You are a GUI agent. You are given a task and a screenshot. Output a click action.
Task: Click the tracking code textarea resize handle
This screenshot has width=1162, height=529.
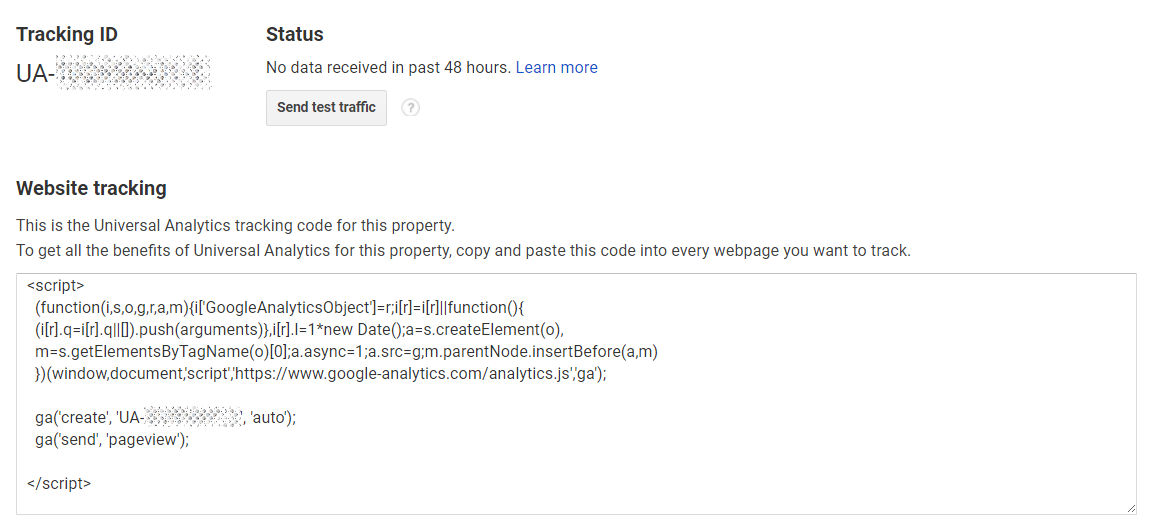(x=1131, y=508)
